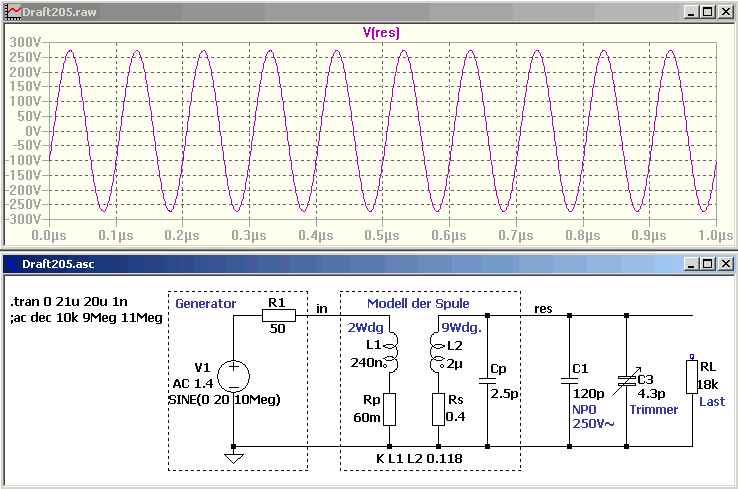Click the 2µ inductance value
Screen dimensions: 738x489
tap(455, 363)
